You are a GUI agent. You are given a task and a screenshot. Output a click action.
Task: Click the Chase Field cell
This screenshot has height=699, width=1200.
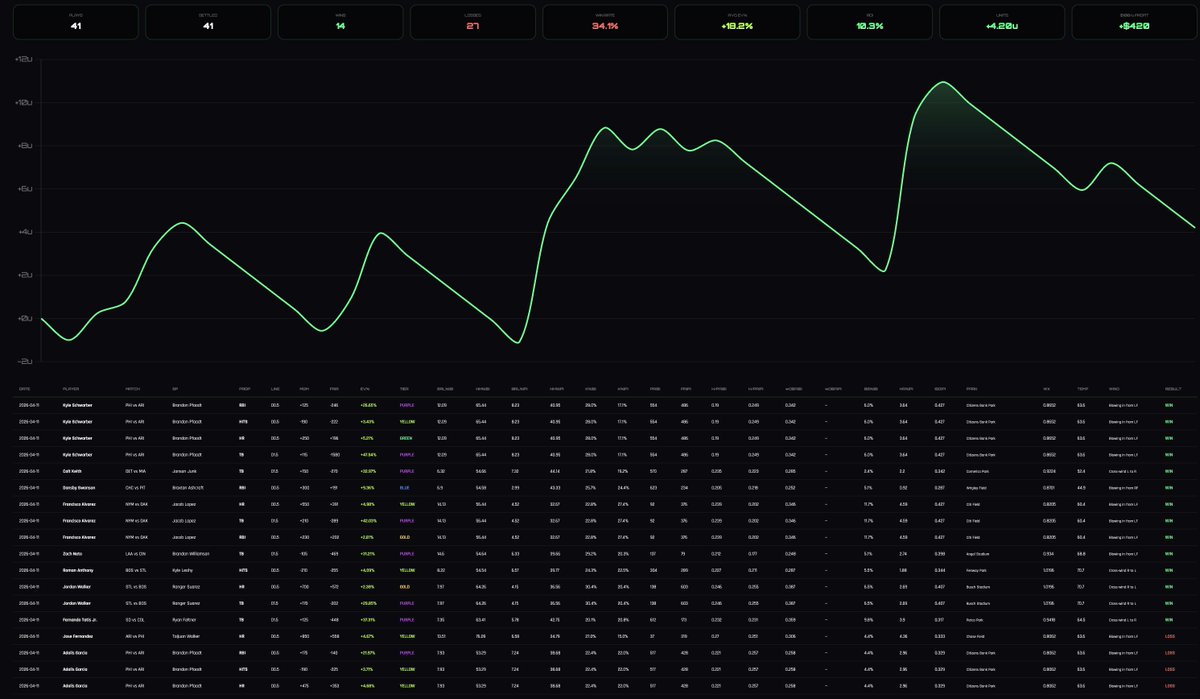coord(975,635)
